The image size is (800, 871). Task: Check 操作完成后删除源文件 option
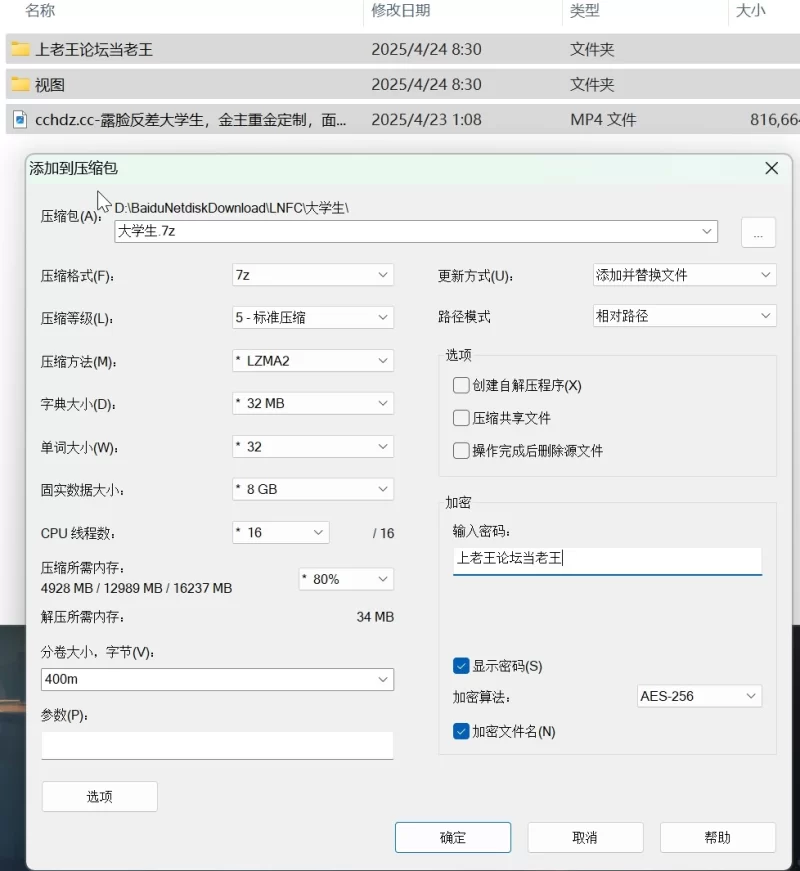coord(461,450)
